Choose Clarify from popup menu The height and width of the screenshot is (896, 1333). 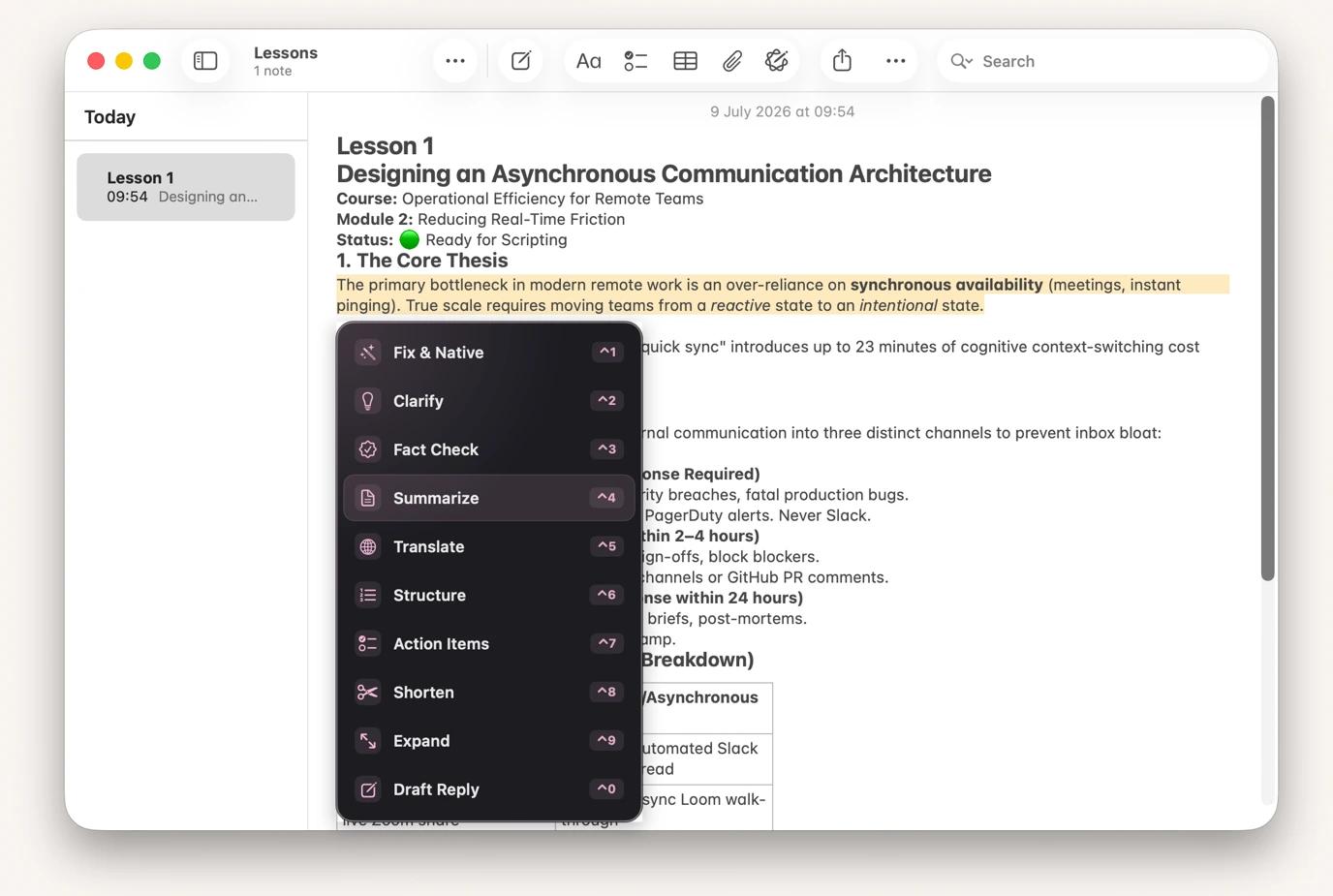click(x=489, y=401)
